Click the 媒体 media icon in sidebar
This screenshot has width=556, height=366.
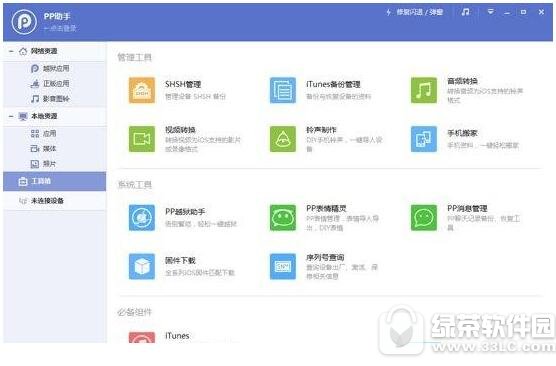[x=35, y=149]
